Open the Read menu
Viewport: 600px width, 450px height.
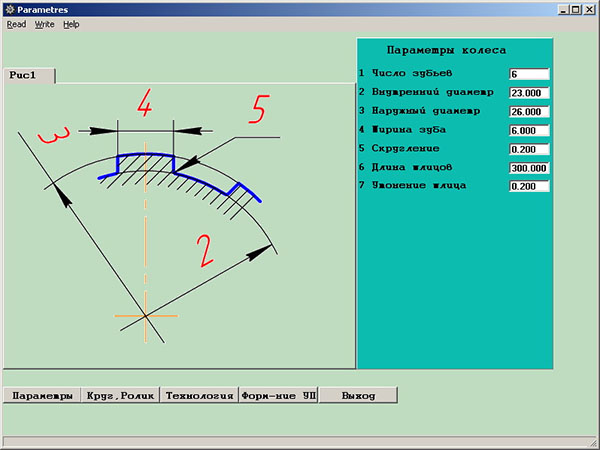16,24
